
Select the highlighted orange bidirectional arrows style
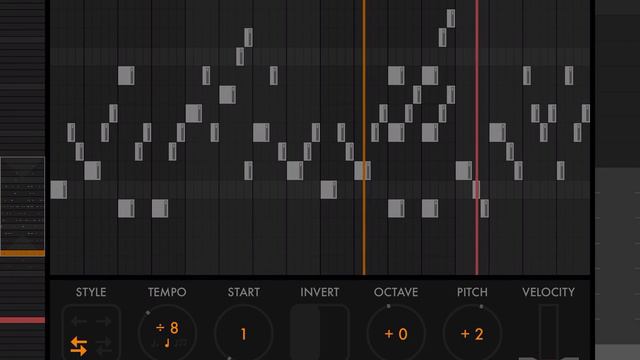tap(78, 346)
